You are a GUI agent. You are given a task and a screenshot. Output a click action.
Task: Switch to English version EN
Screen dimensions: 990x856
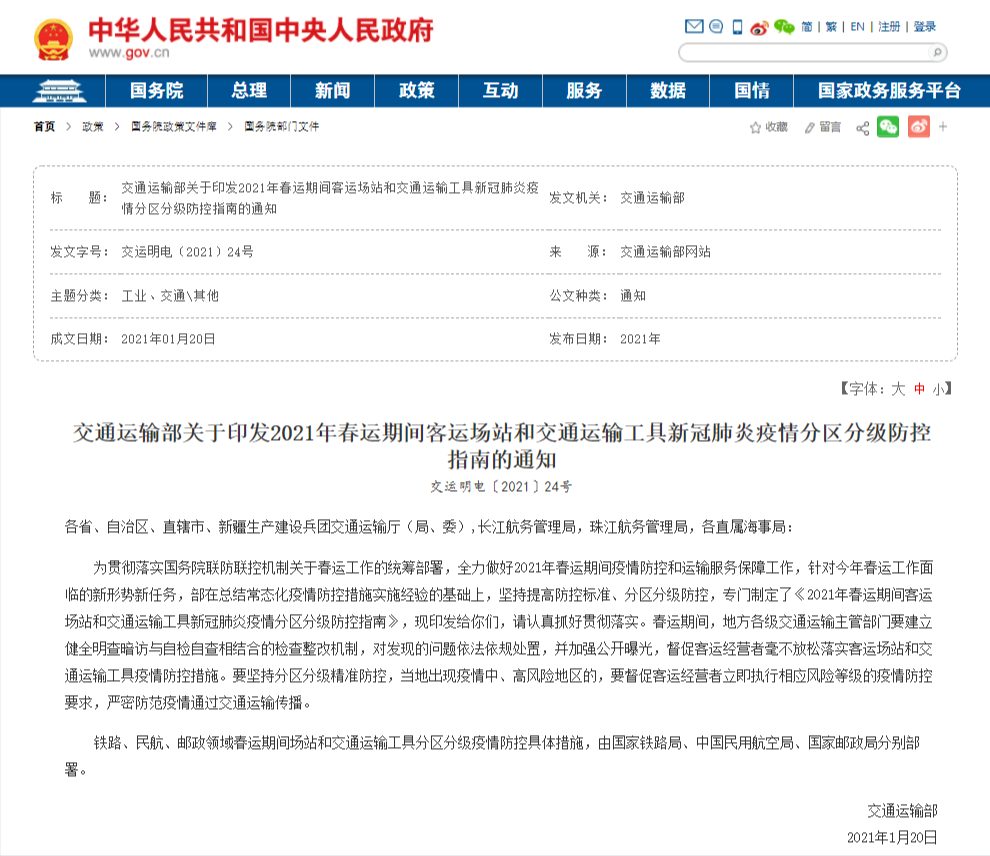click(857, 27)
